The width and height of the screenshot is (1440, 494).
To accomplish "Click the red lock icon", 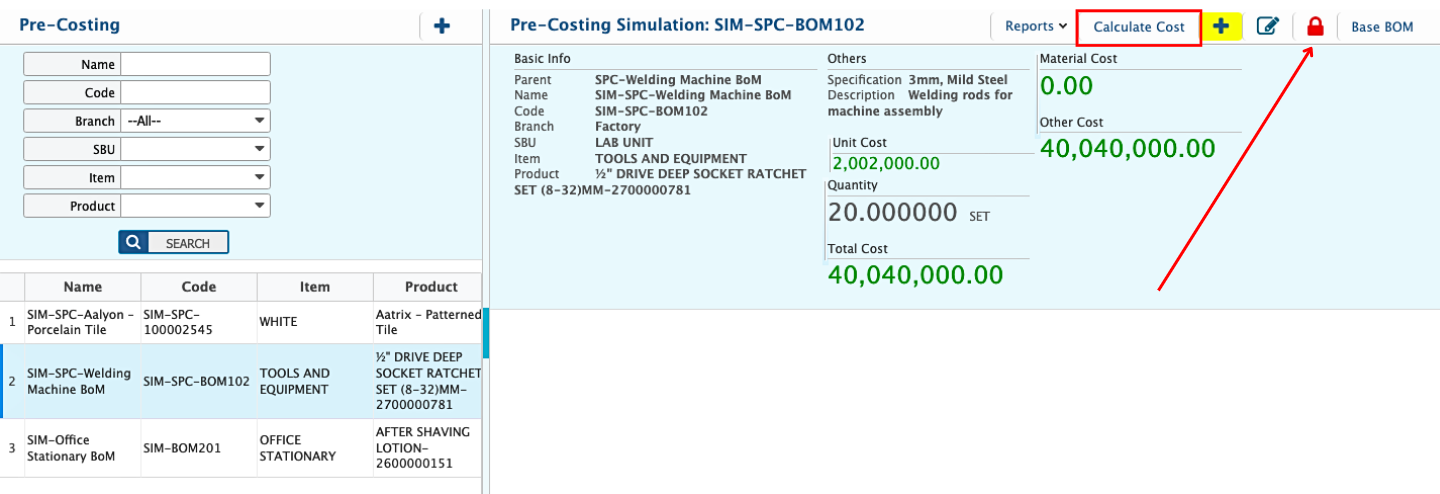I will [x=1315, y=27].
